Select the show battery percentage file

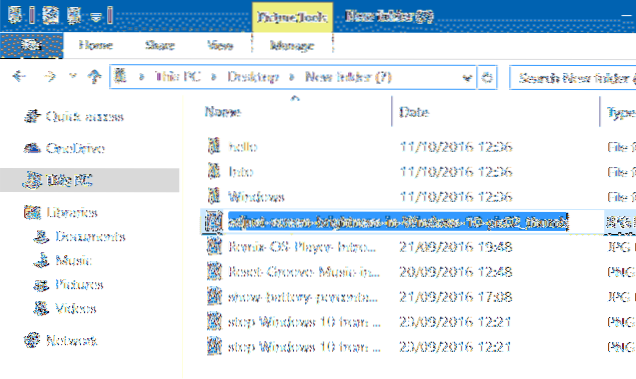303,297
